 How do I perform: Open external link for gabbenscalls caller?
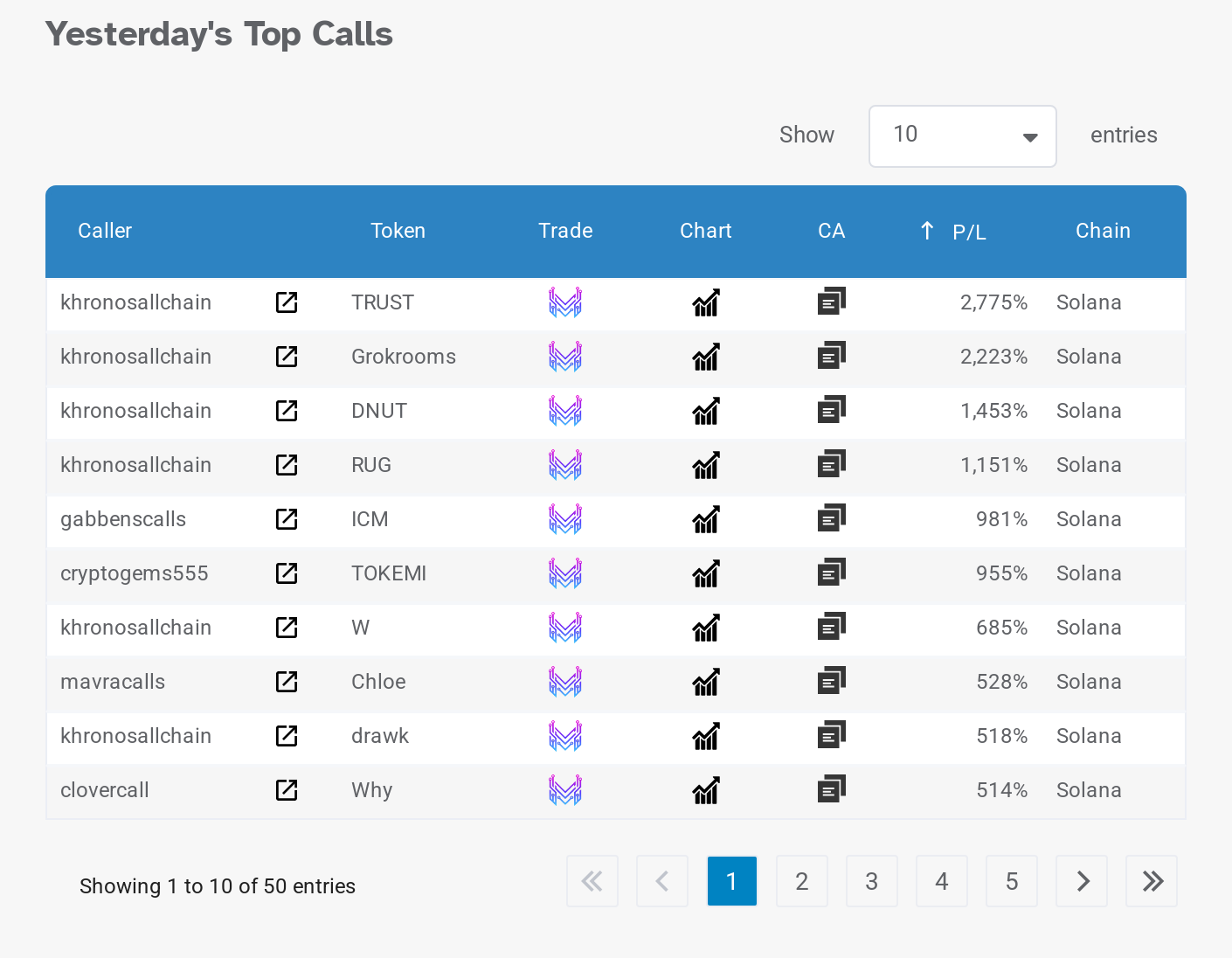pos(287,519)
